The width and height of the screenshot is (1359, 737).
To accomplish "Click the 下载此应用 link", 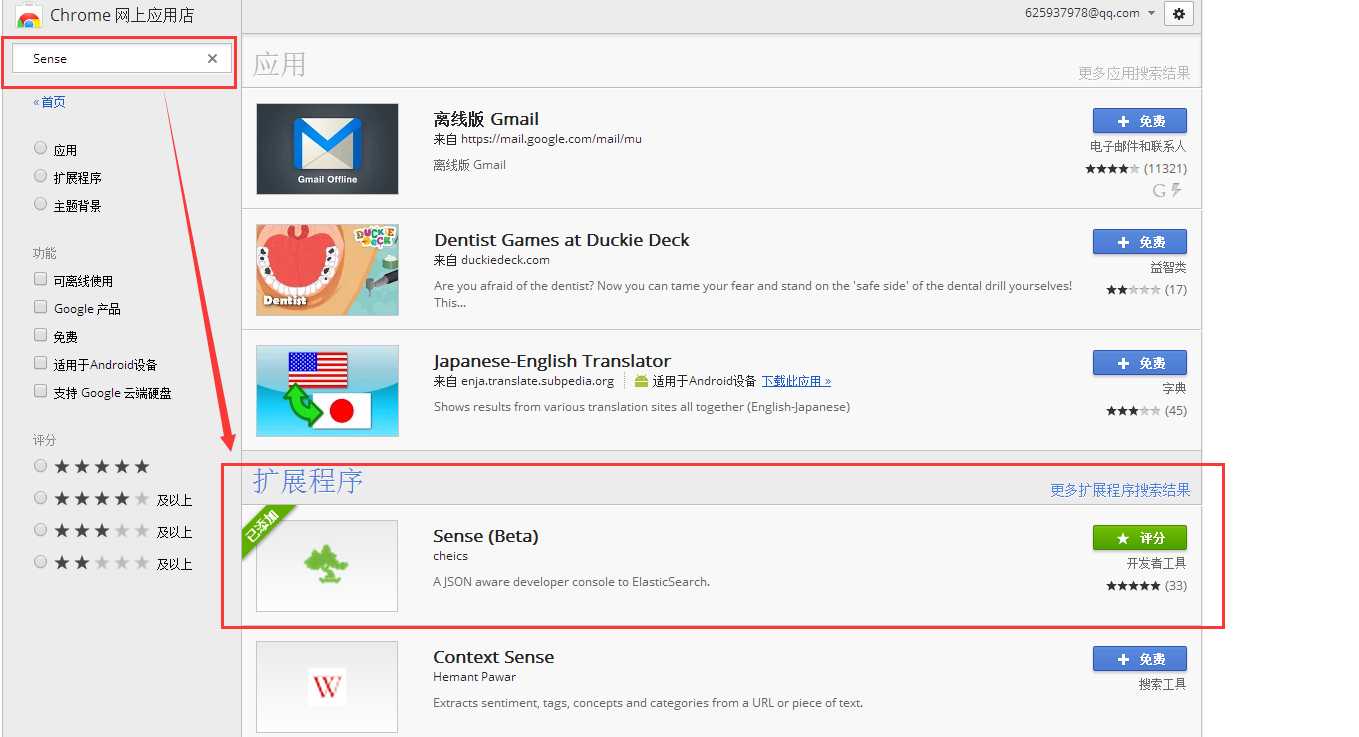I will [796, 381].
